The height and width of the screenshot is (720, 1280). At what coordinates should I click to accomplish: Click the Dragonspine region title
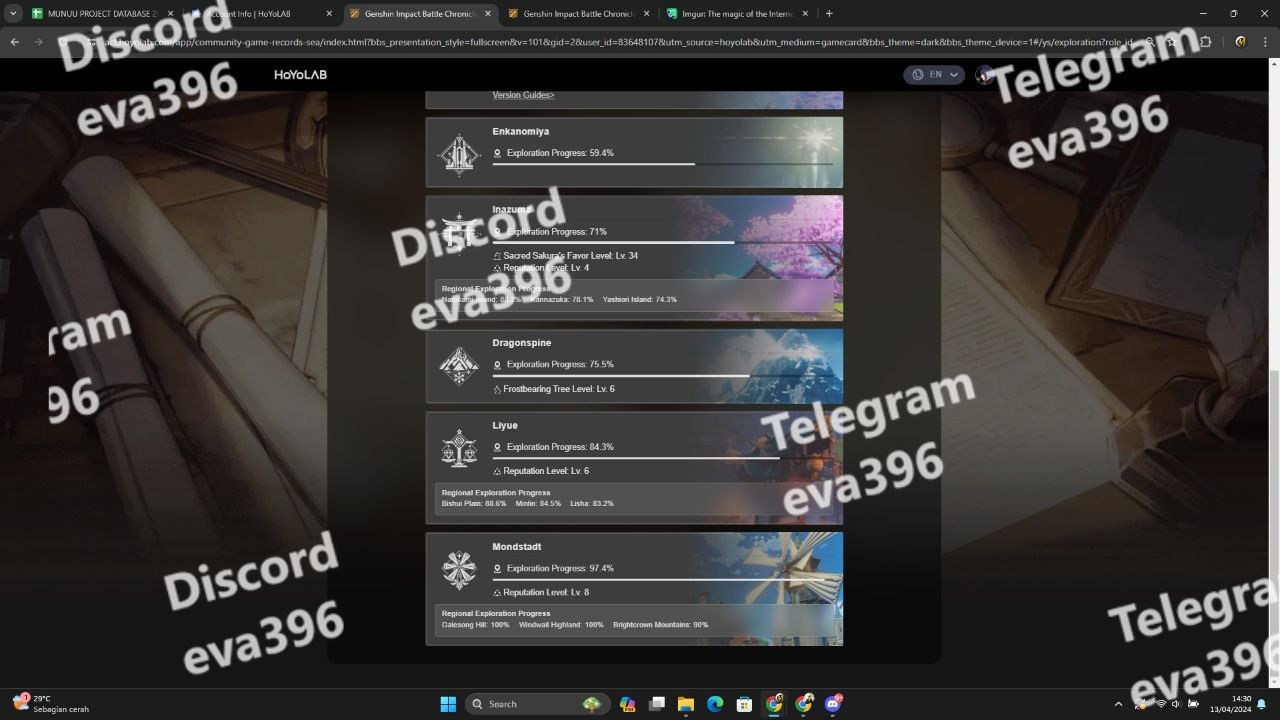(x=522, y=343)
